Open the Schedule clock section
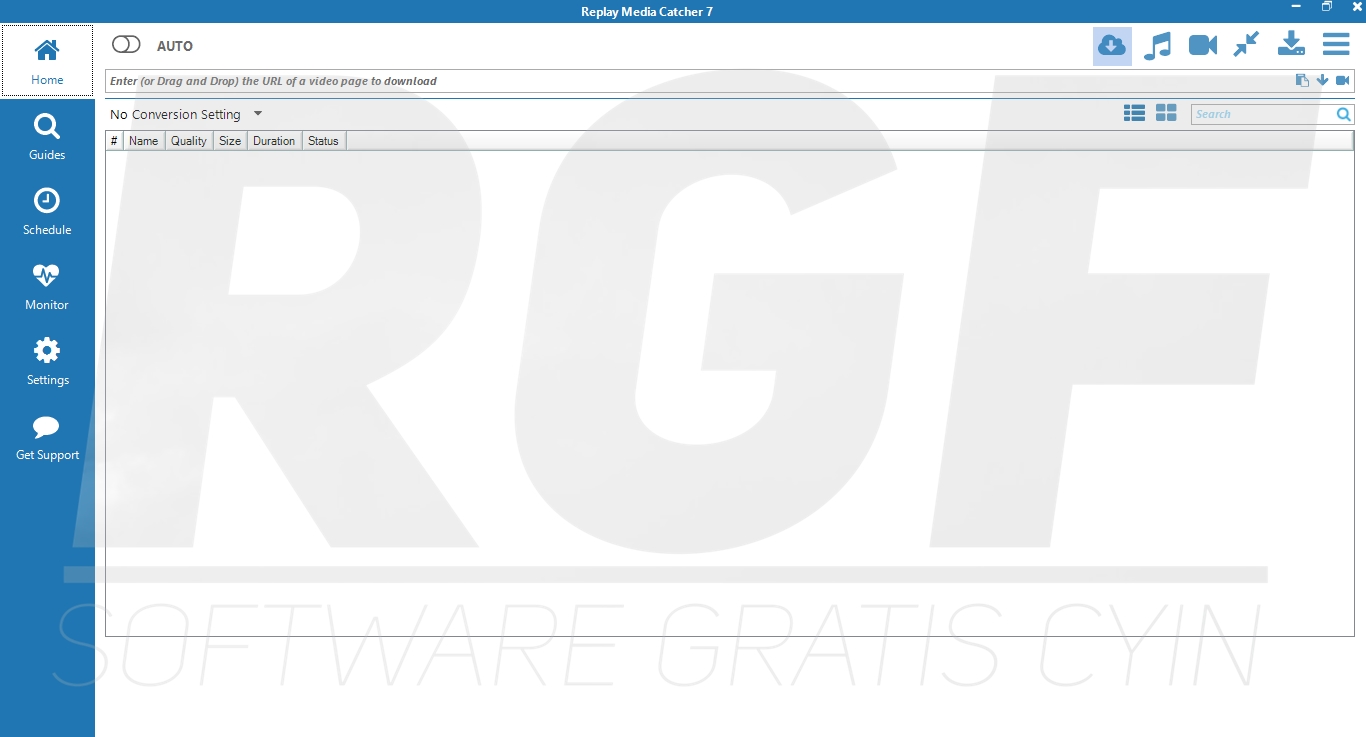The width and height of the screenshot is (1366, 737). [x=47, y=212]
